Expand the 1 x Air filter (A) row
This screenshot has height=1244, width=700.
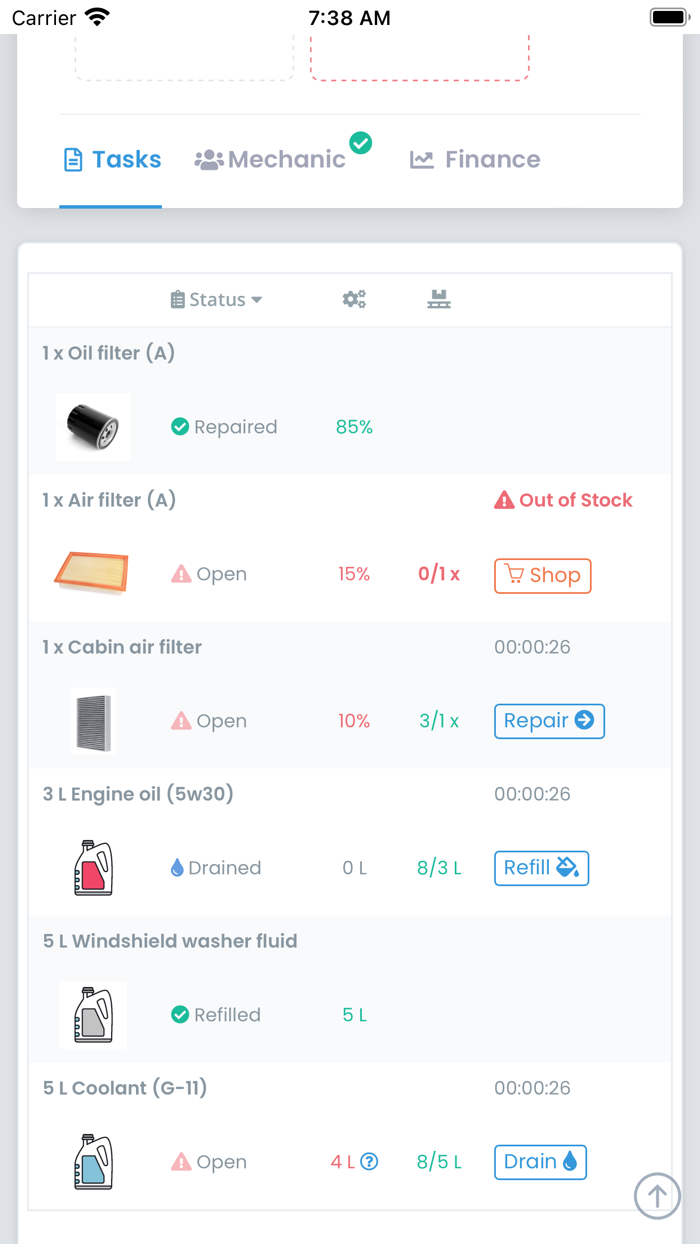[x=109, y=500]
